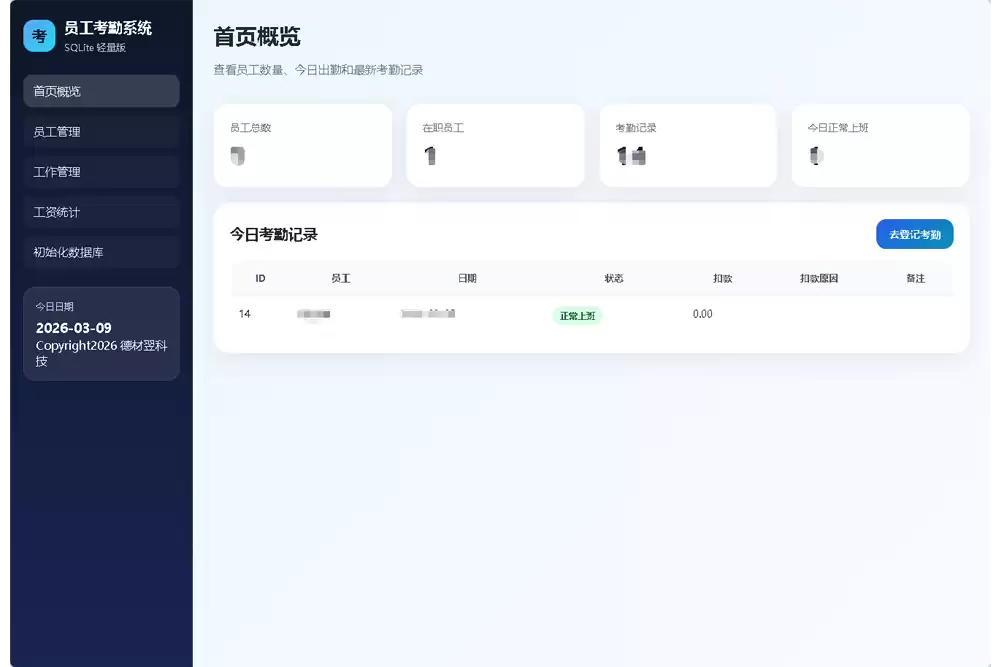Click 初始化数据库 in the sidebar
The height and width of the screenshot is (667, 1000).
click(101, 252)
